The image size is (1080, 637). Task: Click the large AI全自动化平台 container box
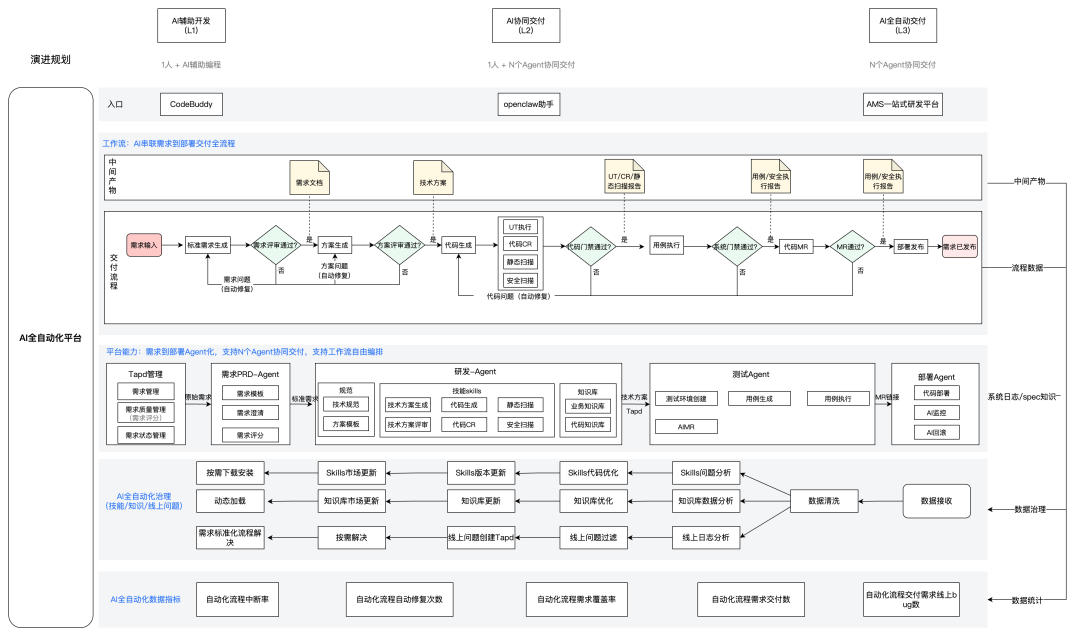pyautogui.click(x=51, y=337)
